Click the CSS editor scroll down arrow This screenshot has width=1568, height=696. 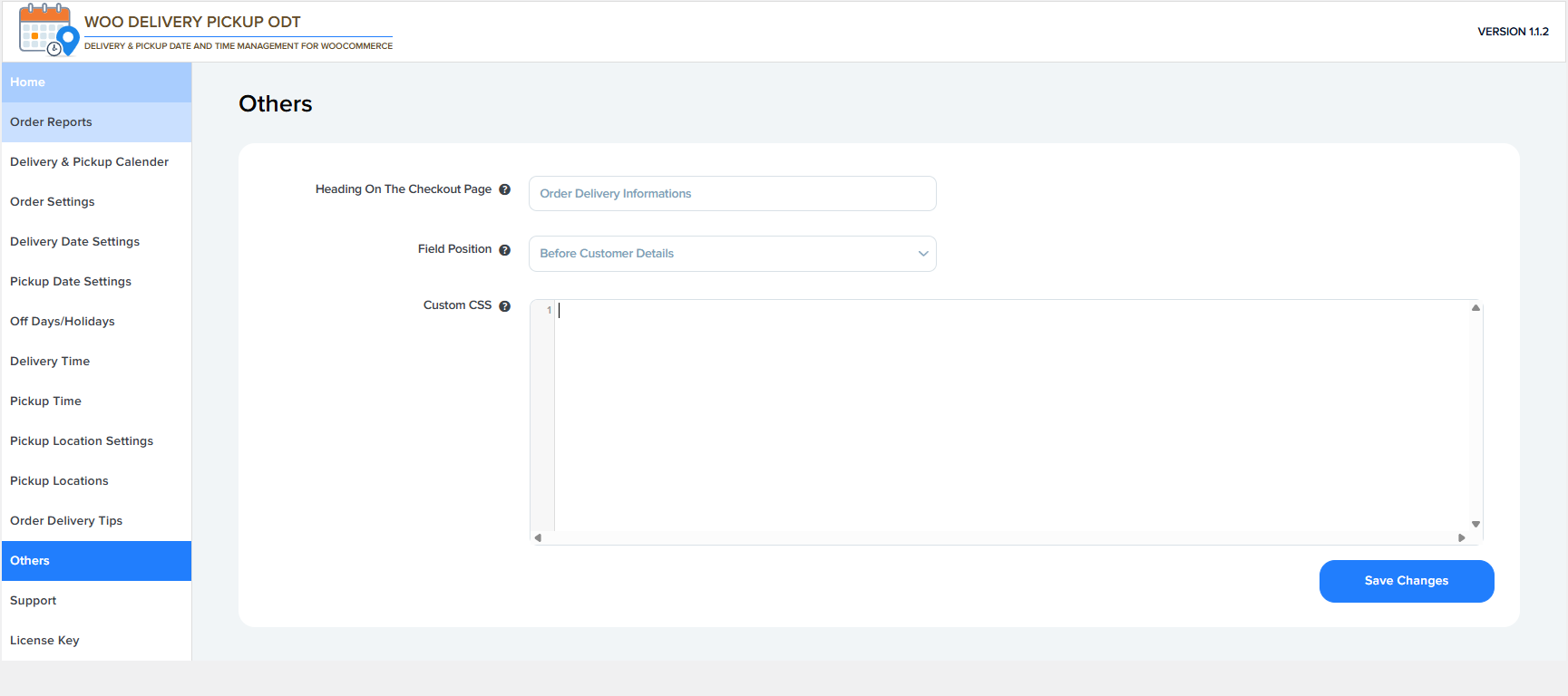pos(1475,524)
